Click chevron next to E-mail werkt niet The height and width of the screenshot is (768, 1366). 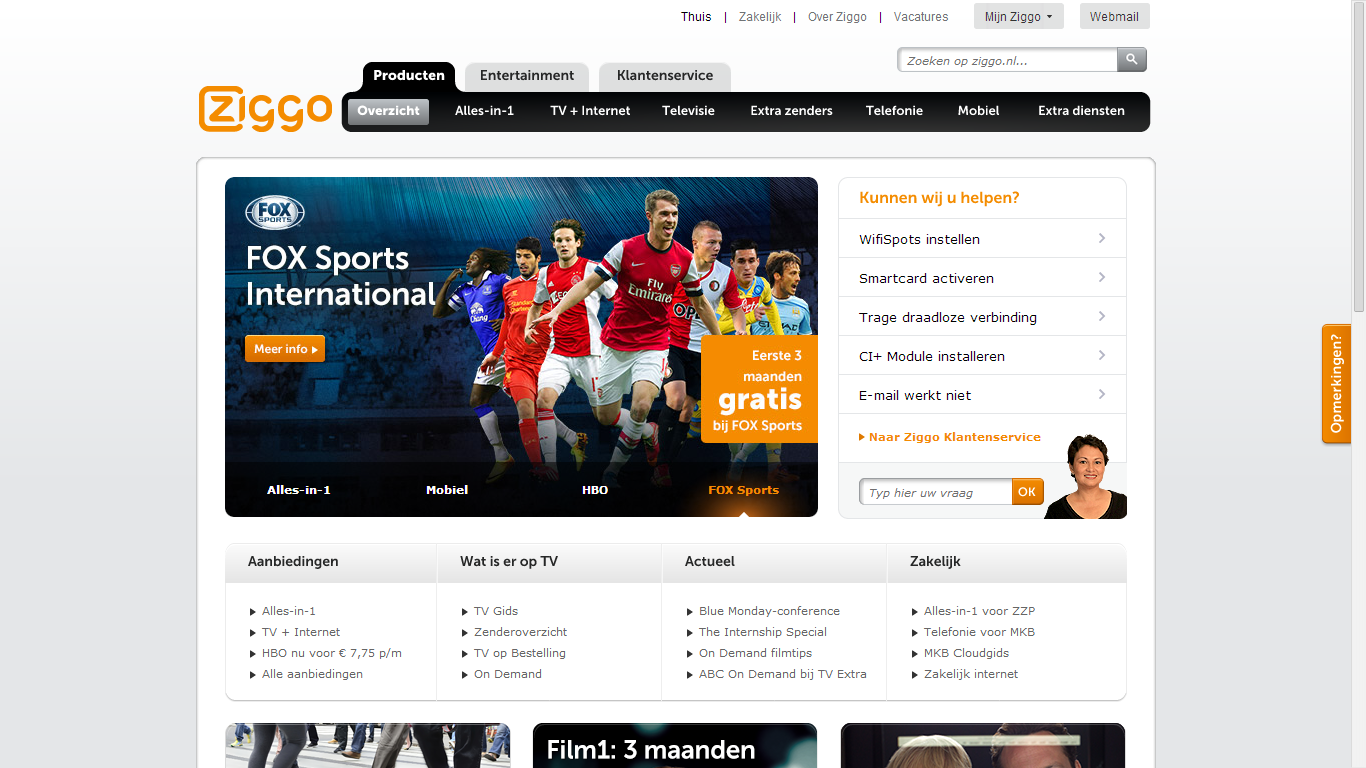pyautogui.click(x=1101, y=394)
